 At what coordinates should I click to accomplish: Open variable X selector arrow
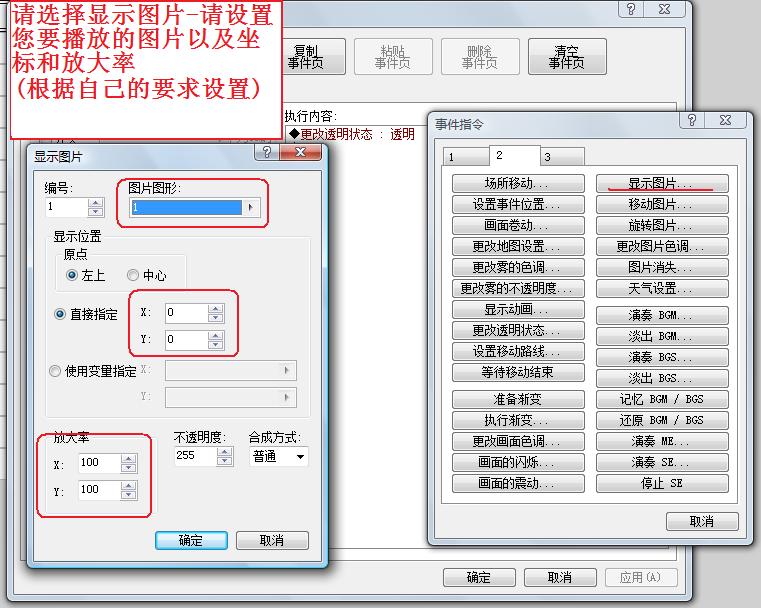[287, 370]
